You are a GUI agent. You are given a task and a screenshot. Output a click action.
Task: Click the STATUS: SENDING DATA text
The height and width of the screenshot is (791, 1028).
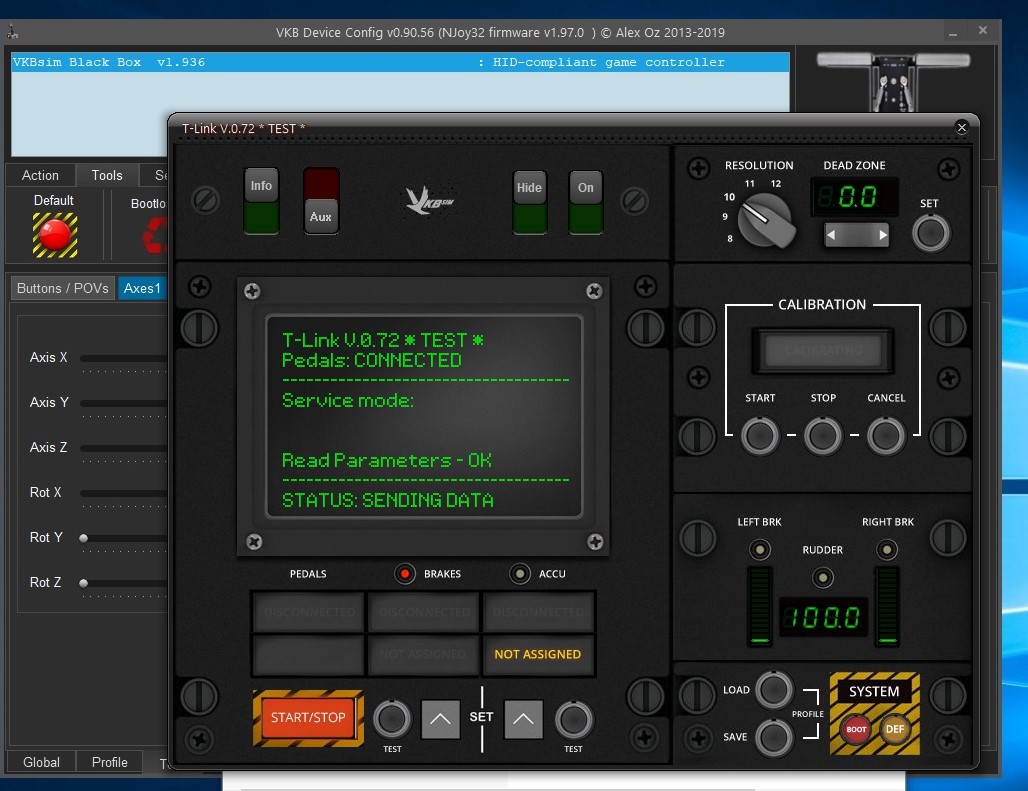387,501
